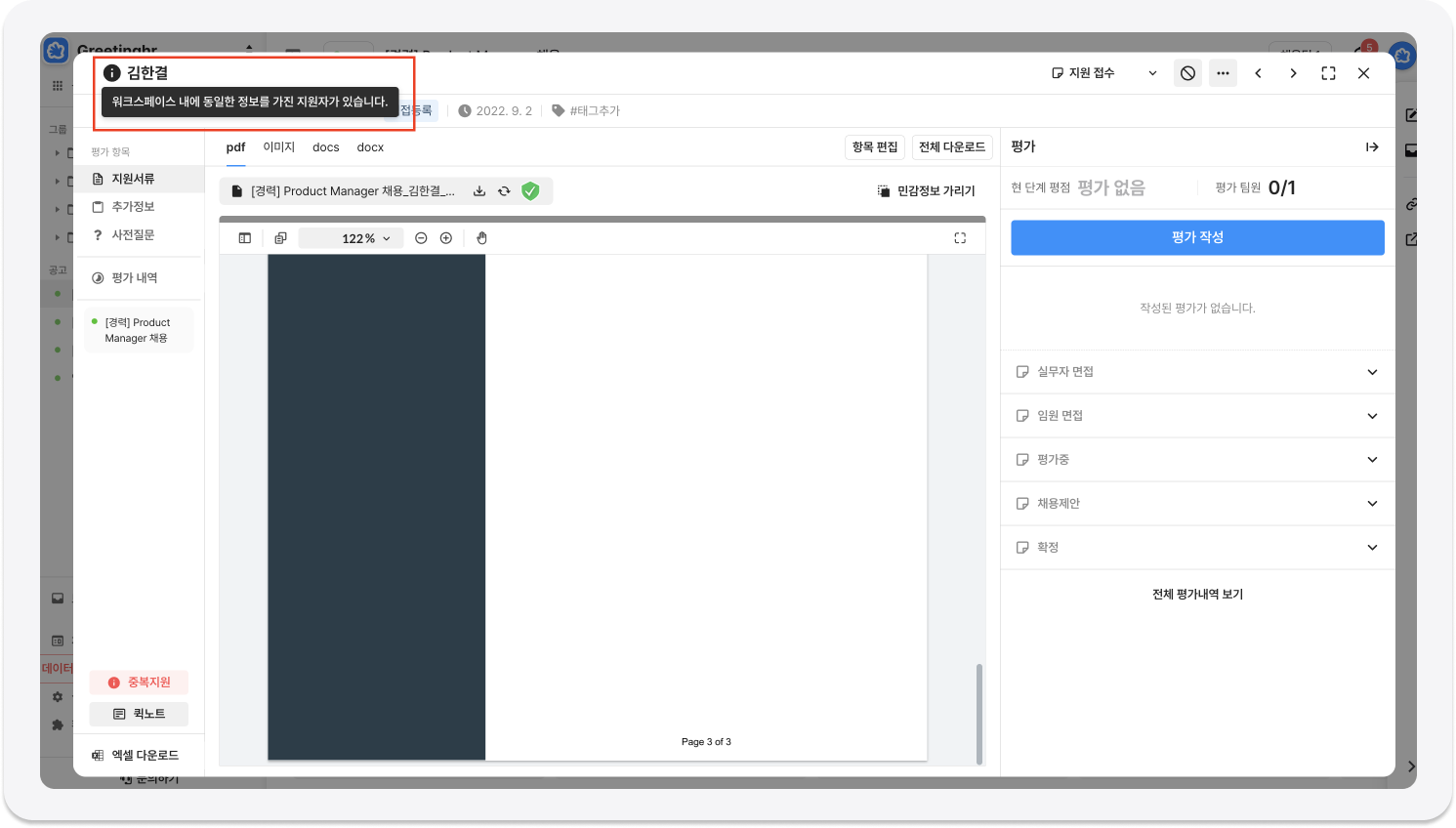Image resolution: width=1456 pixels, height=828 pixels.
Task: Expand the 임원 면접 section
Action: pyautogui.click(x=1197, y=416)
